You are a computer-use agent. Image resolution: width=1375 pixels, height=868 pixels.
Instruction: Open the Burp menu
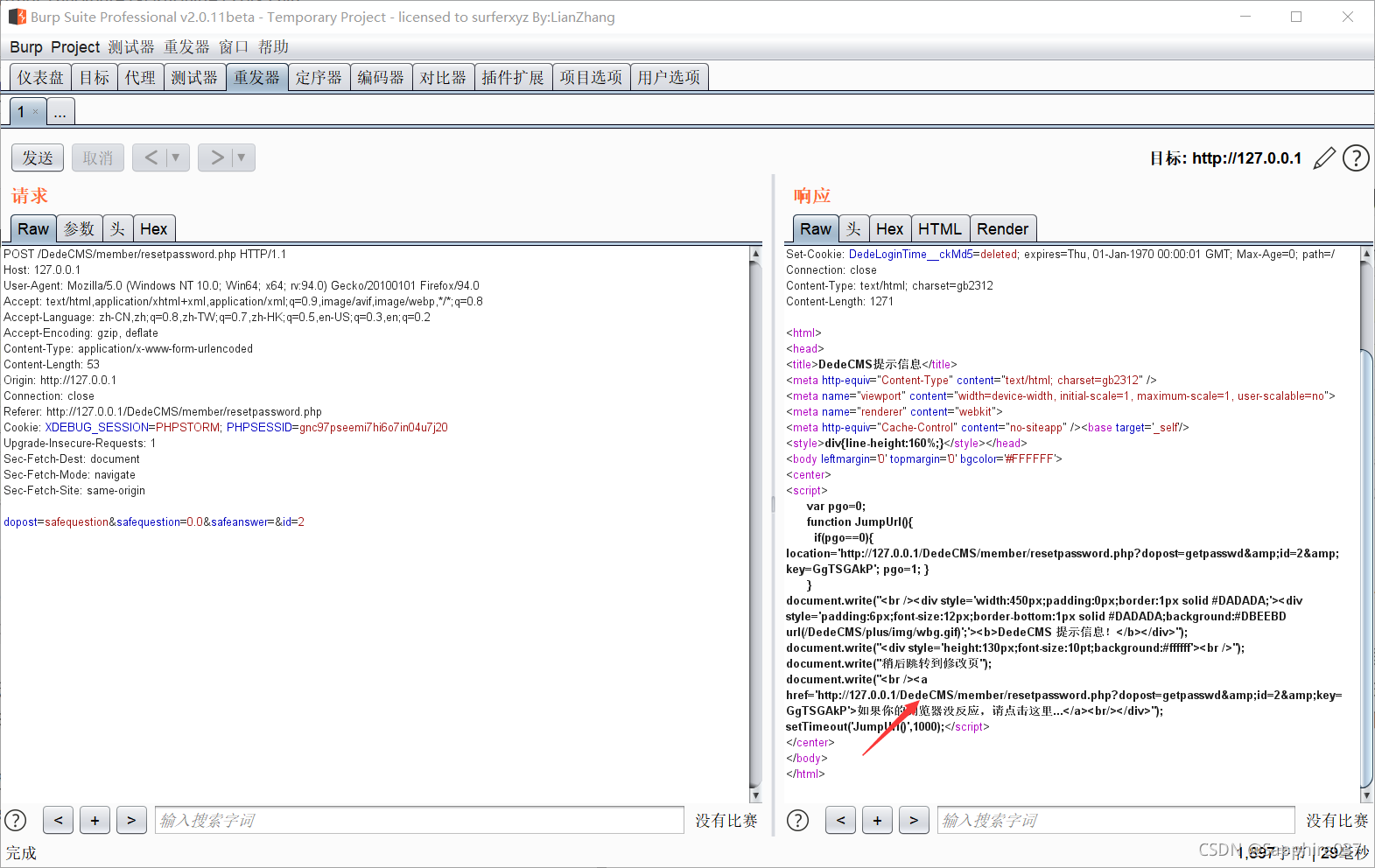point(26,47)
